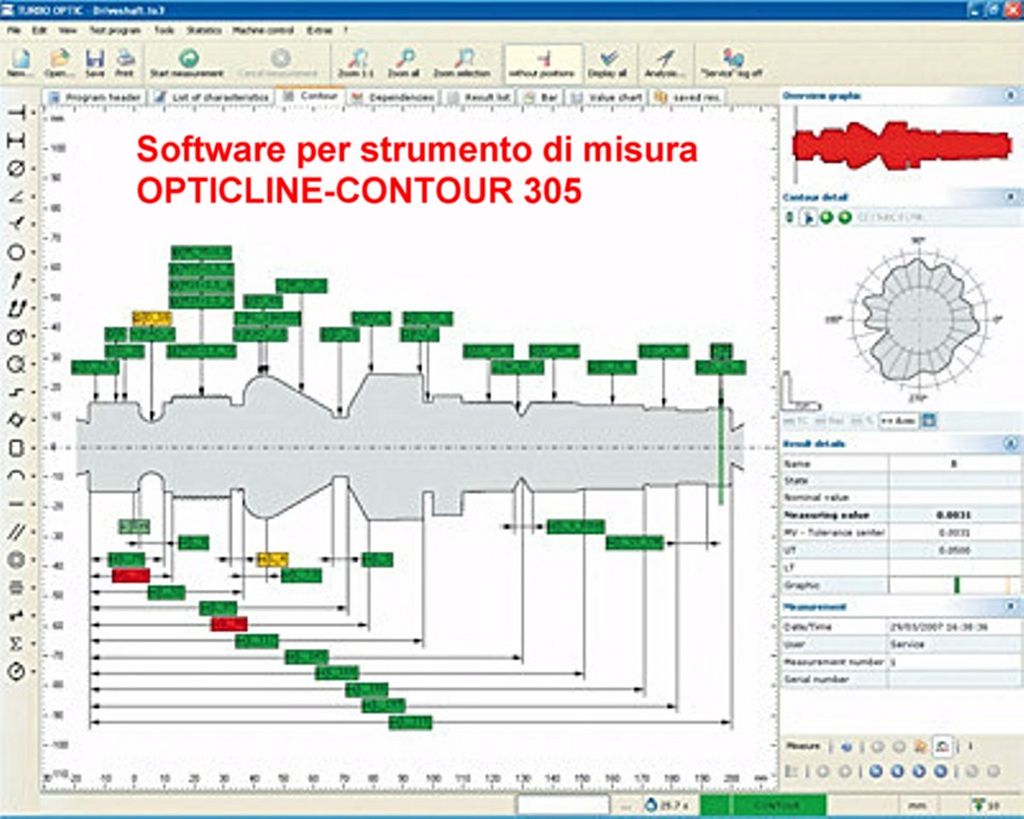The image size is (1024, 819).
Task: Click the "Service" log off toolbar button
Action: coord(731,63)
